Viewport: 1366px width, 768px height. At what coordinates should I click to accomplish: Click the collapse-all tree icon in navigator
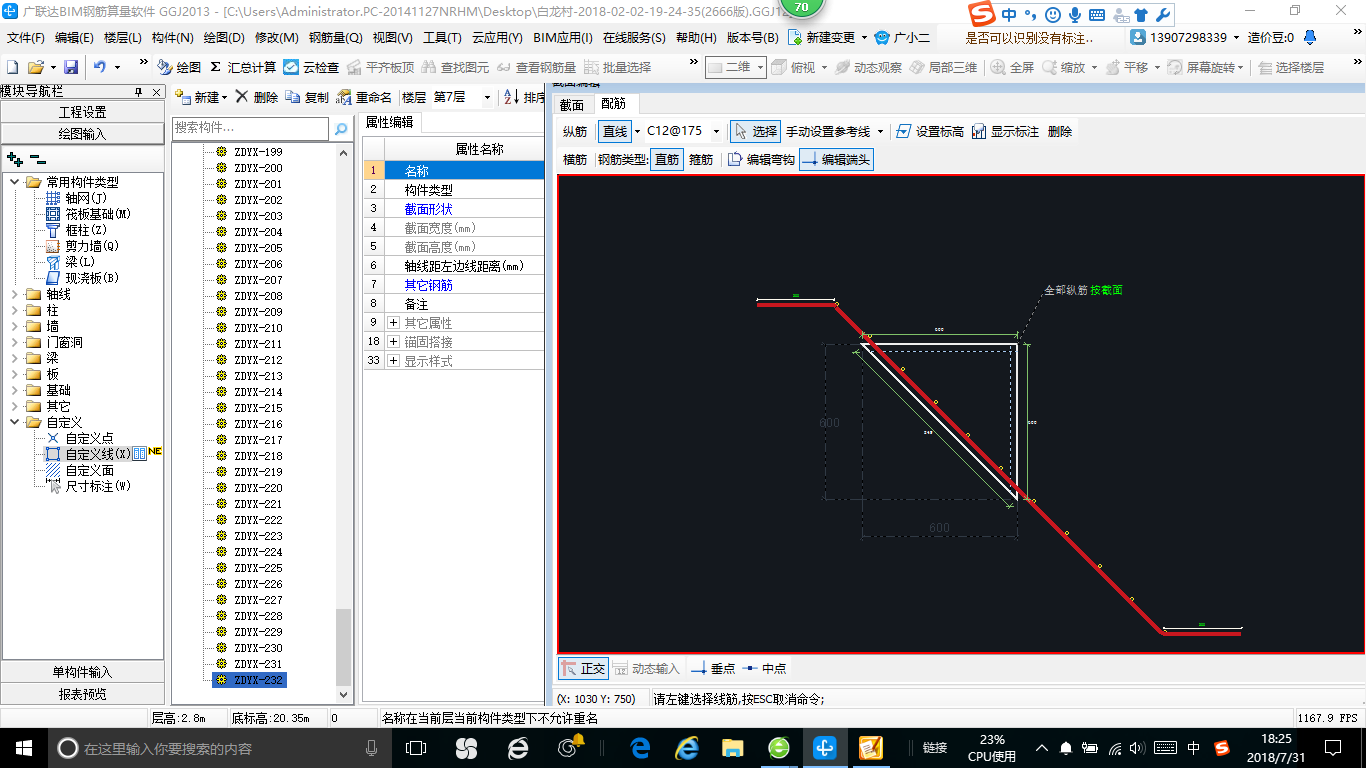click(37, 158)
